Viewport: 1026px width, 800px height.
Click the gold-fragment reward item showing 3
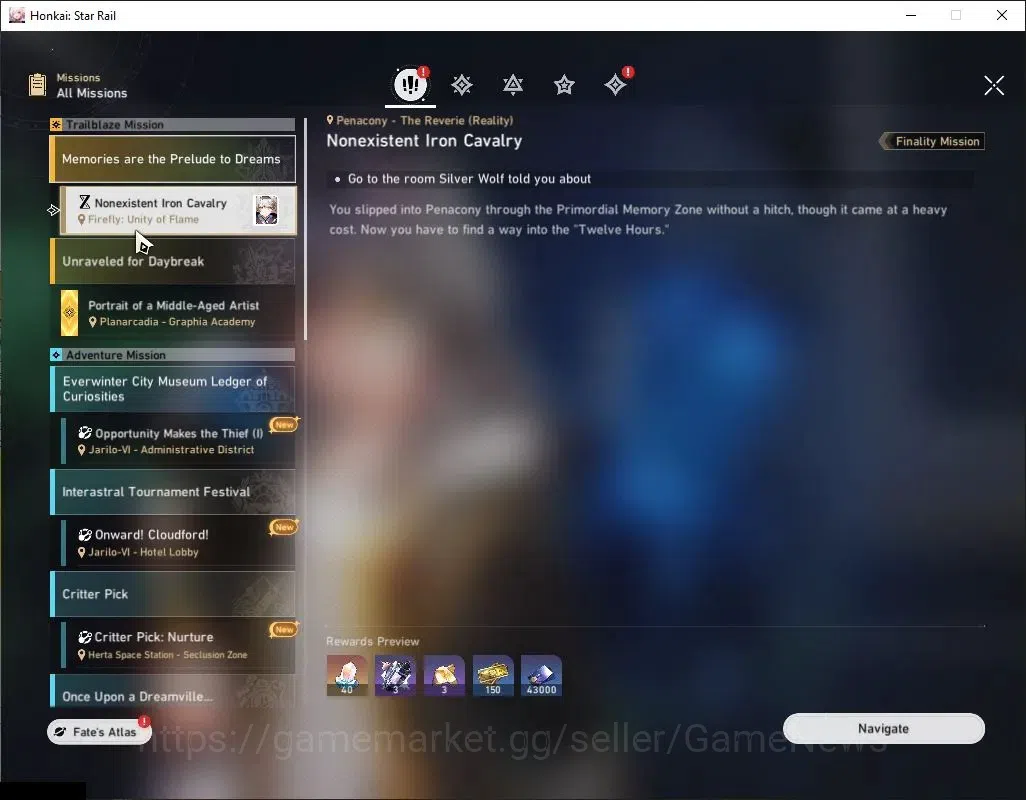[444, 676]
